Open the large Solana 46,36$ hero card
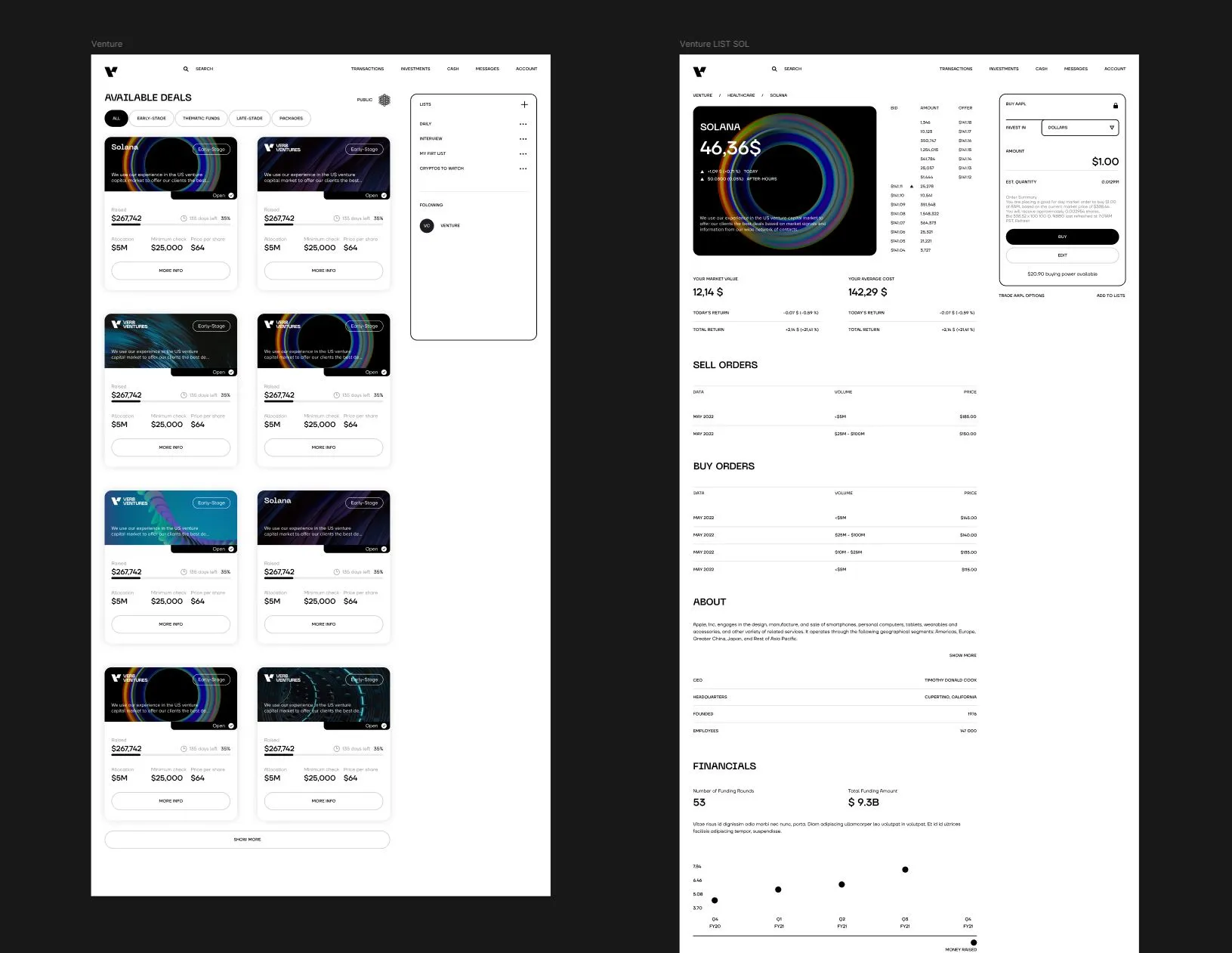The image size is (1232, 953). point(785,181)
